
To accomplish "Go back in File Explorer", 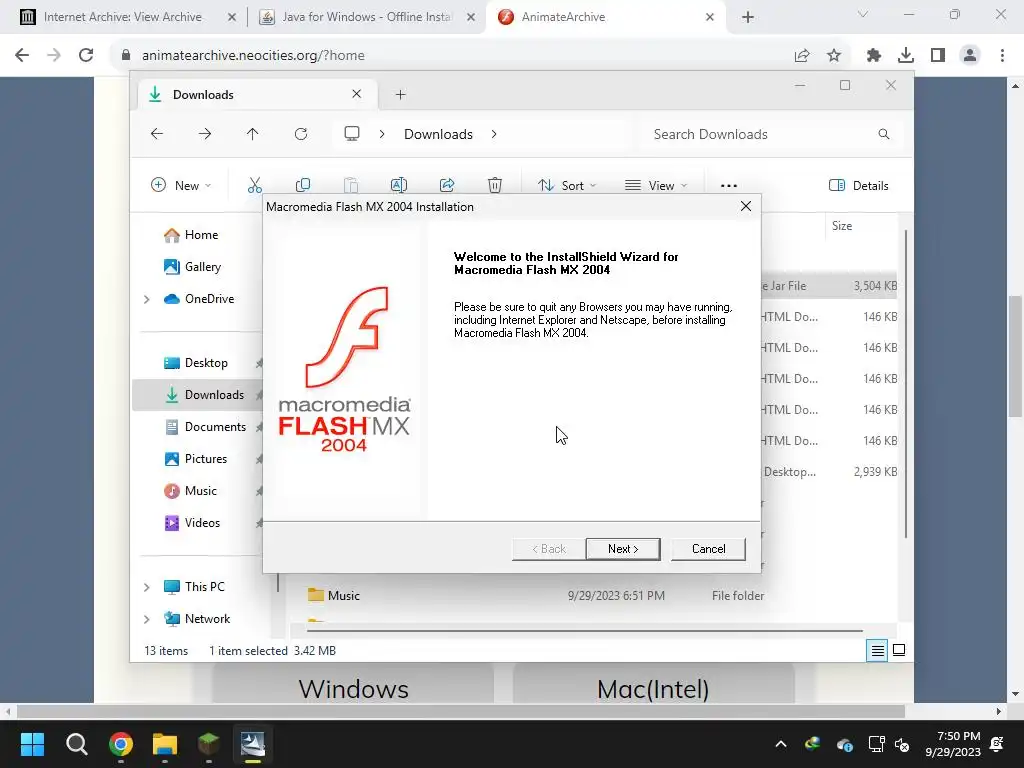I will click(157, 134).
